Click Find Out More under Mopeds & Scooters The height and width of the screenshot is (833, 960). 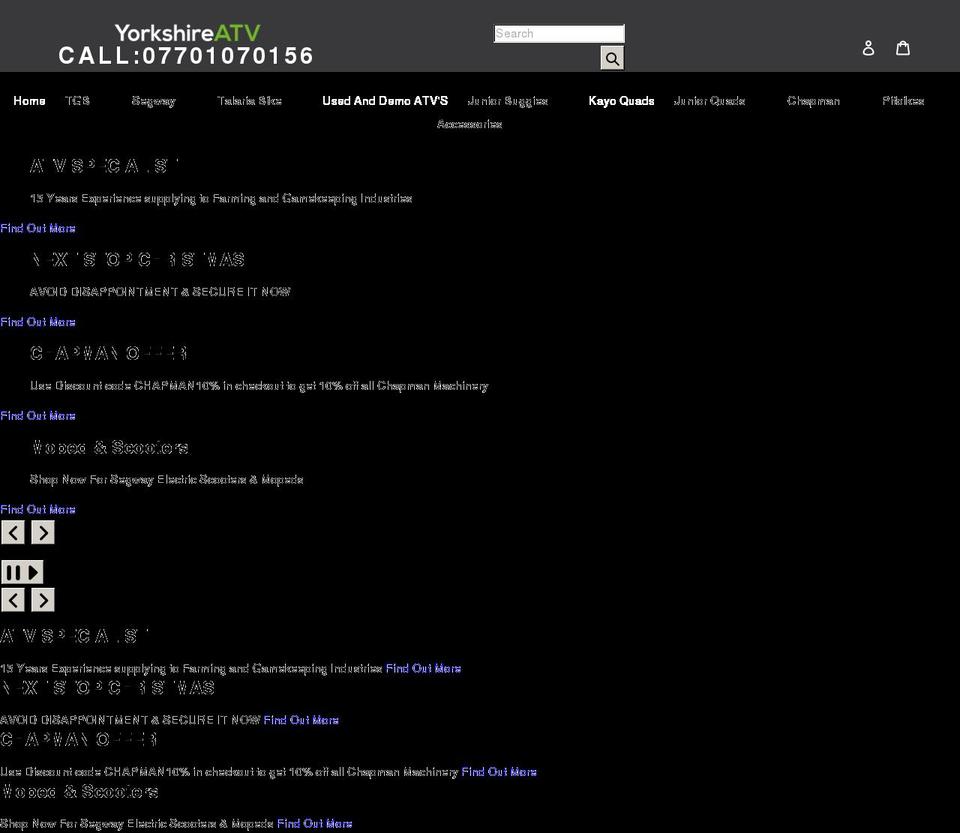click(37, 509)
